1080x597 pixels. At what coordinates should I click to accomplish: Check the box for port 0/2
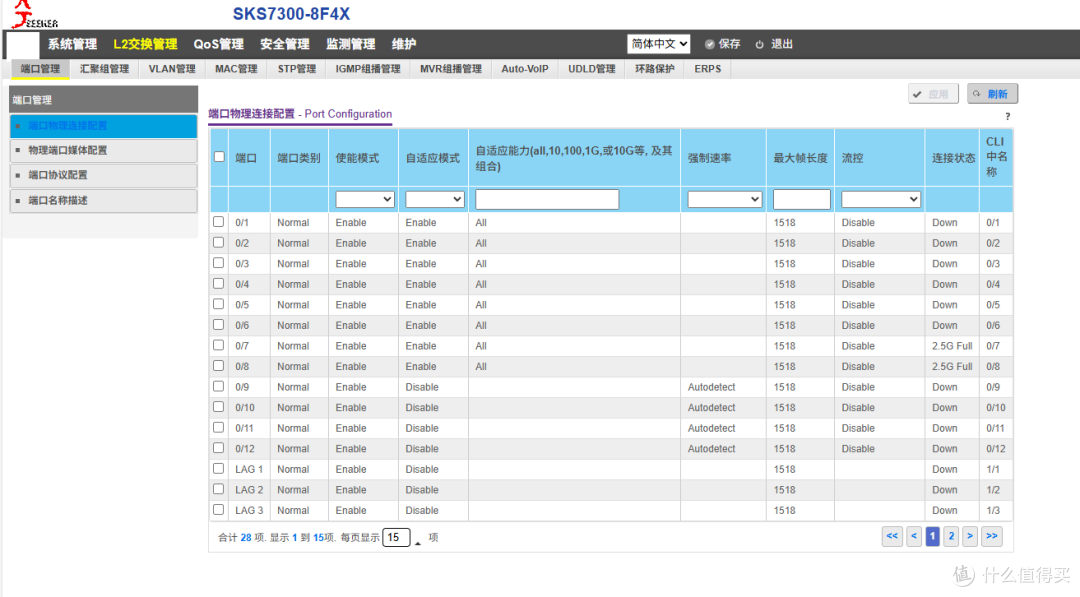[x=218, y=242]
